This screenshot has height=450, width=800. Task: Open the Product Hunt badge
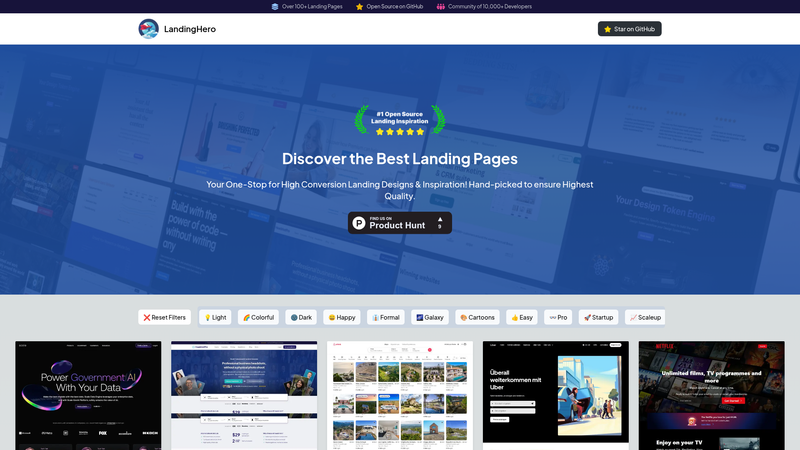[x=400, y=223]
